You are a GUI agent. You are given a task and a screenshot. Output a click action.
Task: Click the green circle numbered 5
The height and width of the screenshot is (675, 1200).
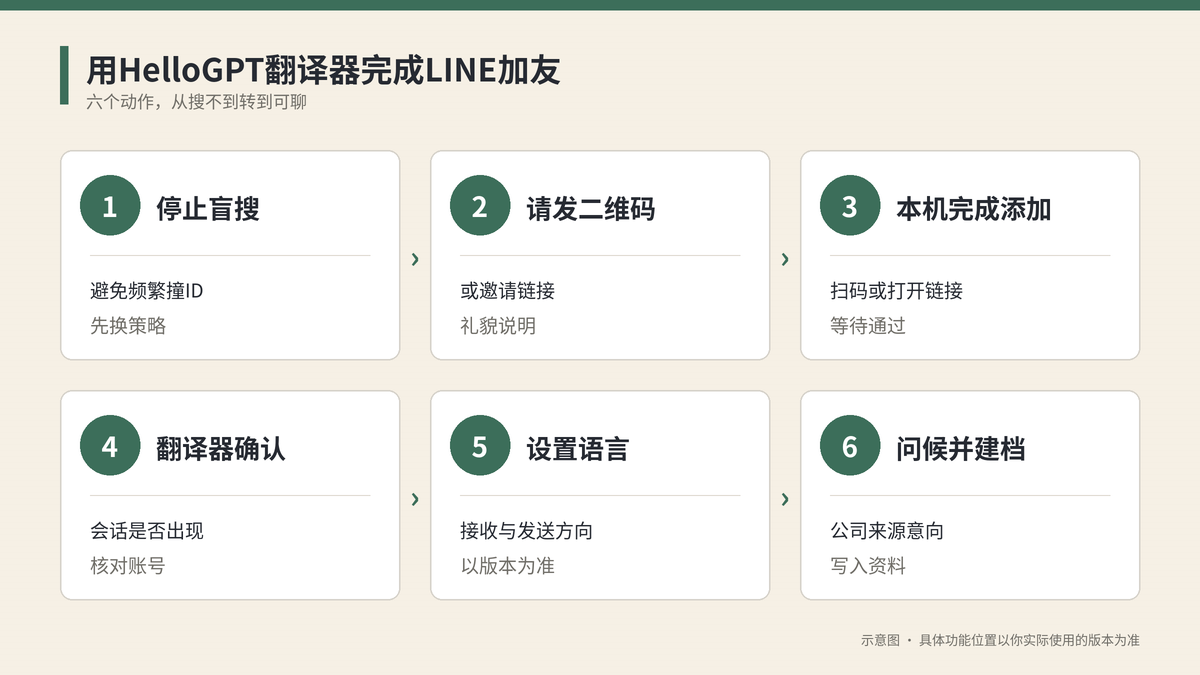tap(480, 446)
